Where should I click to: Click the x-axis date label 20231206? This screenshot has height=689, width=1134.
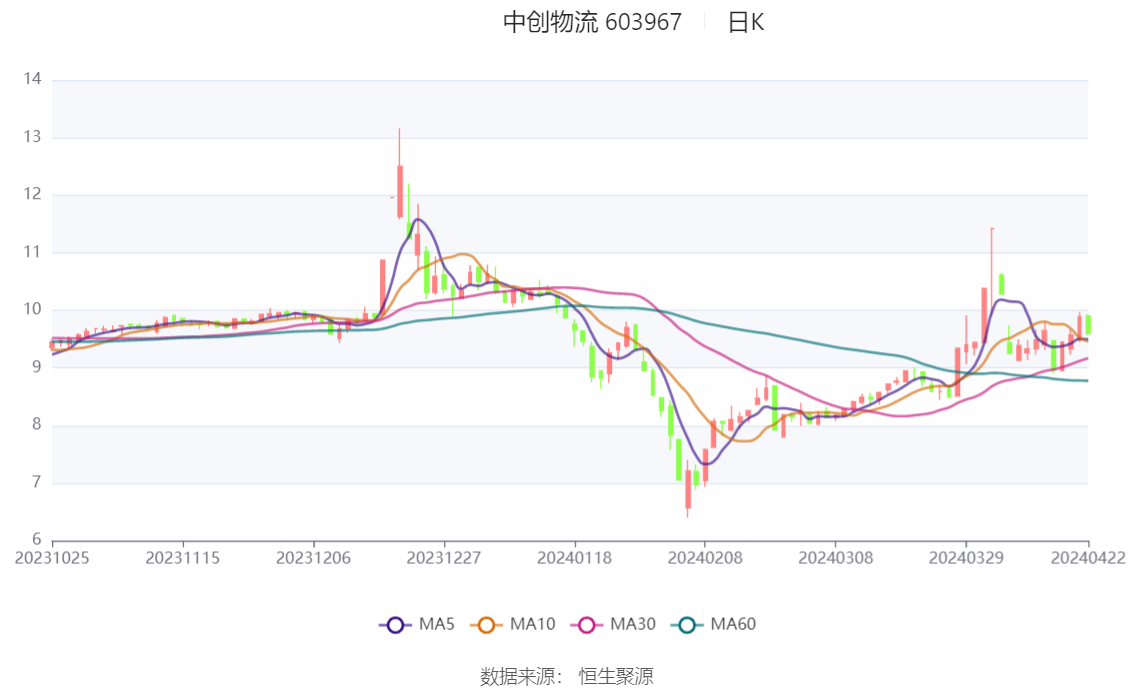(x=313, y=558)
